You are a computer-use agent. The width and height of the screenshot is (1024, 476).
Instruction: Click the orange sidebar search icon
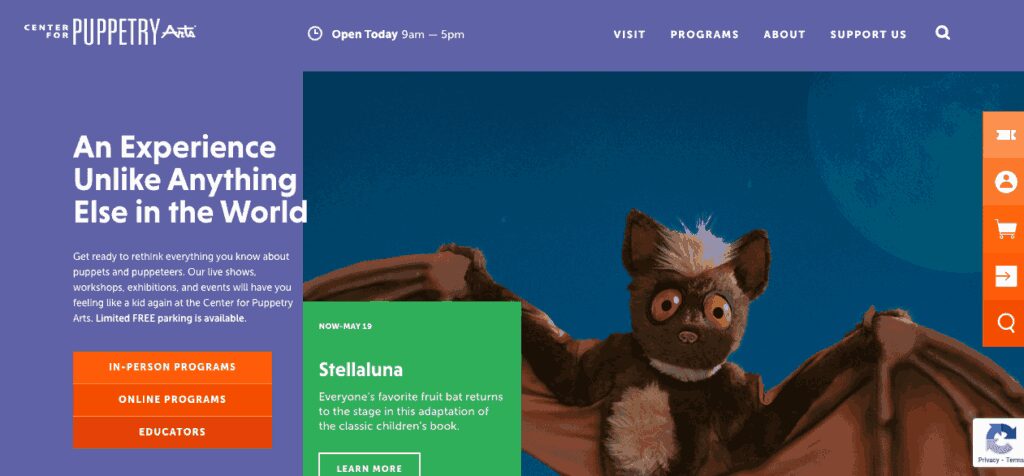(1006, 323)
